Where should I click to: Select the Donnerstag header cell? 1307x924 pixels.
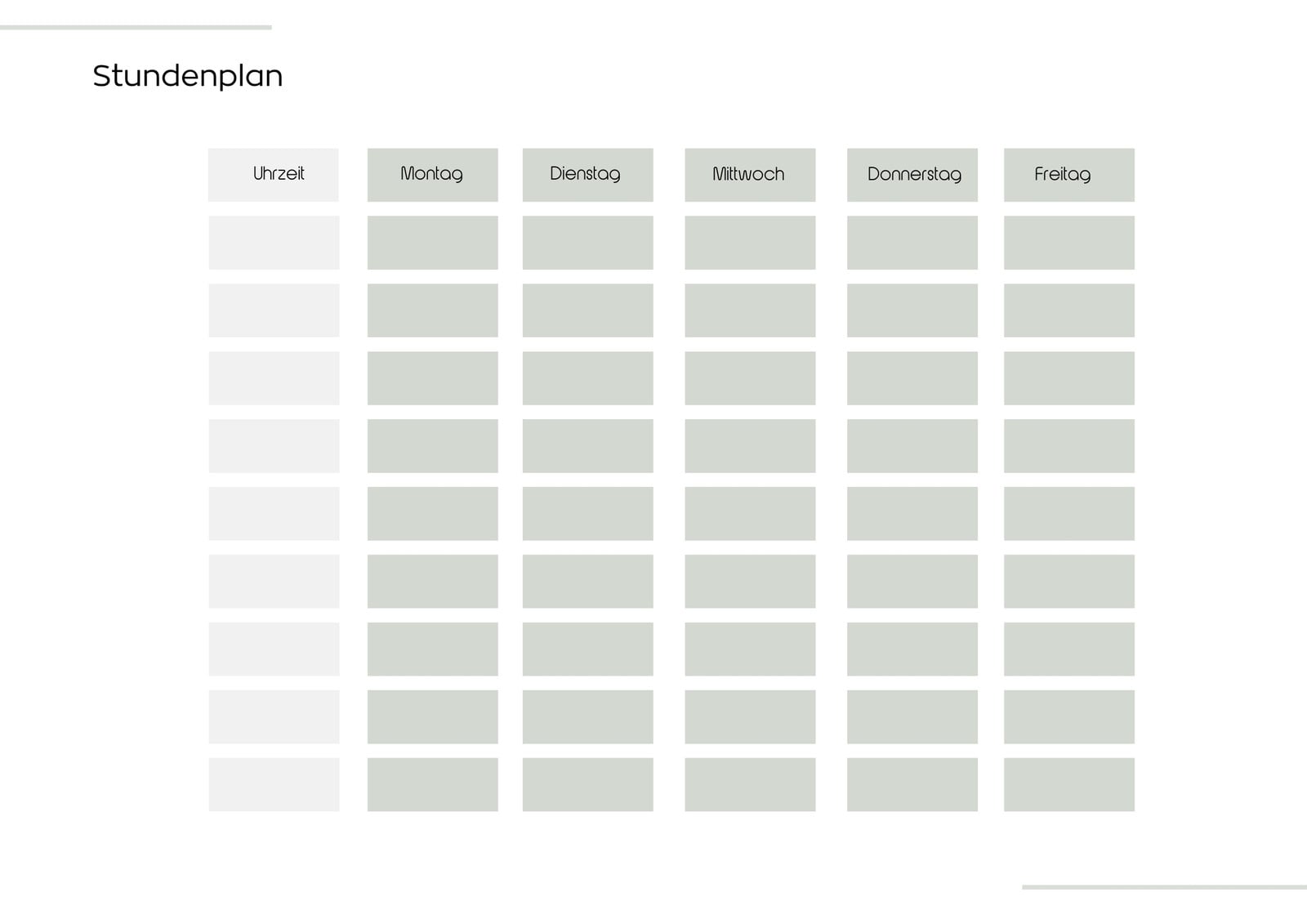pyautogui.click(x=912, y=175)
